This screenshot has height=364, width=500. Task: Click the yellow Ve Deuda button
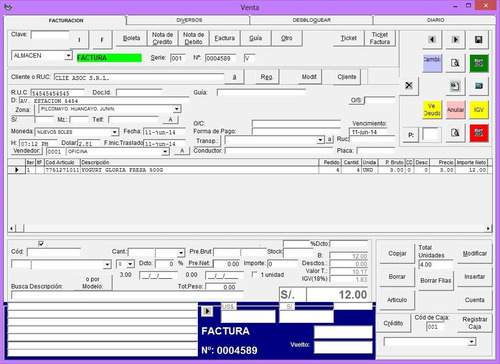(432, 109)
